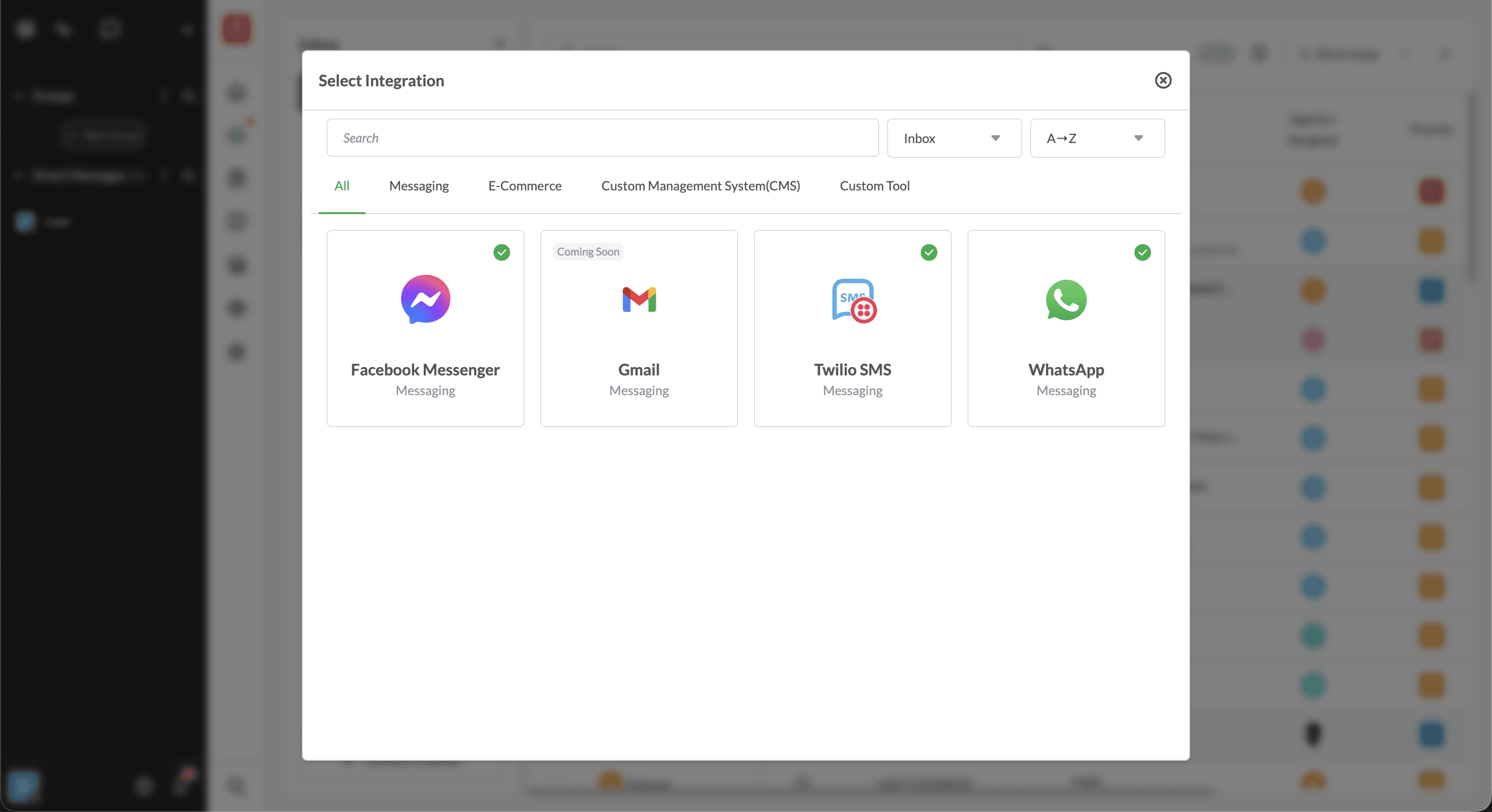Click the Twilio SMS logo icon

click(x=854, y=300)
